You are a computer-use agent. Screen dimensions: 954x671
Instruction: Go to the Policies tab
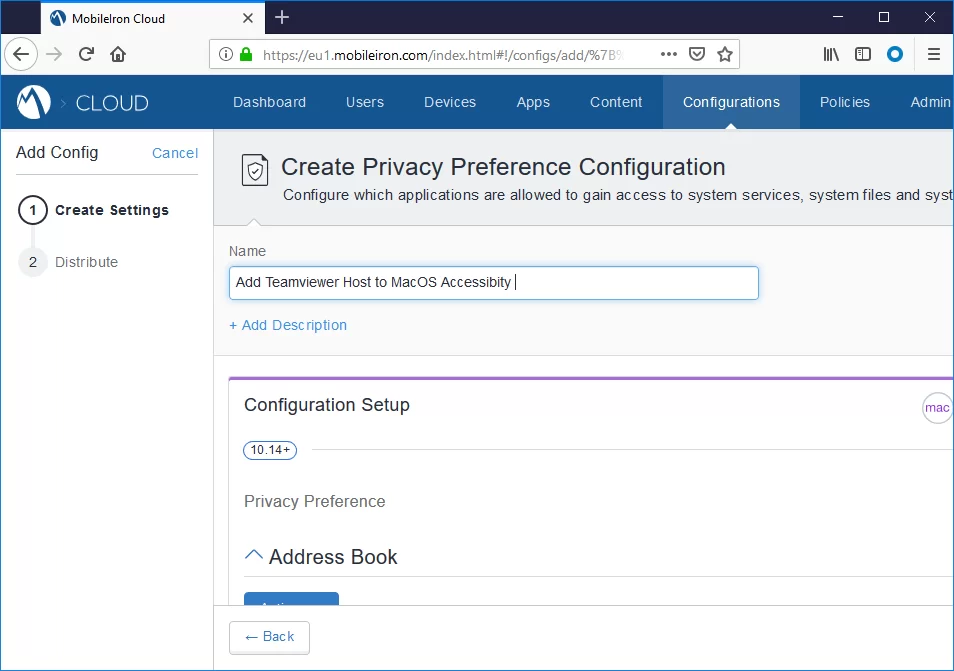coord(844,102)
